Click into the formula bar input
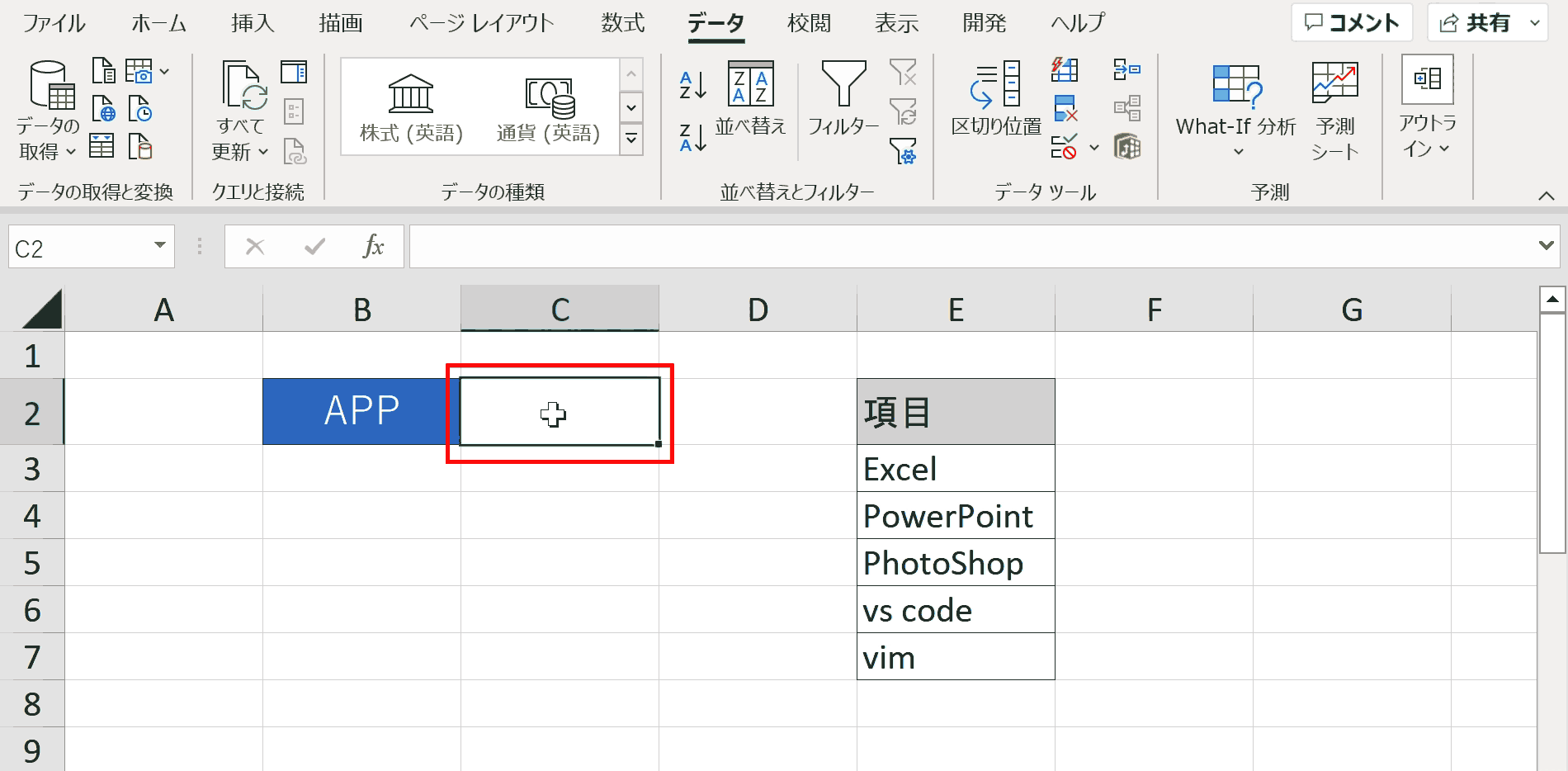This screenshot has width=1568, height=771. pos(971,246)
